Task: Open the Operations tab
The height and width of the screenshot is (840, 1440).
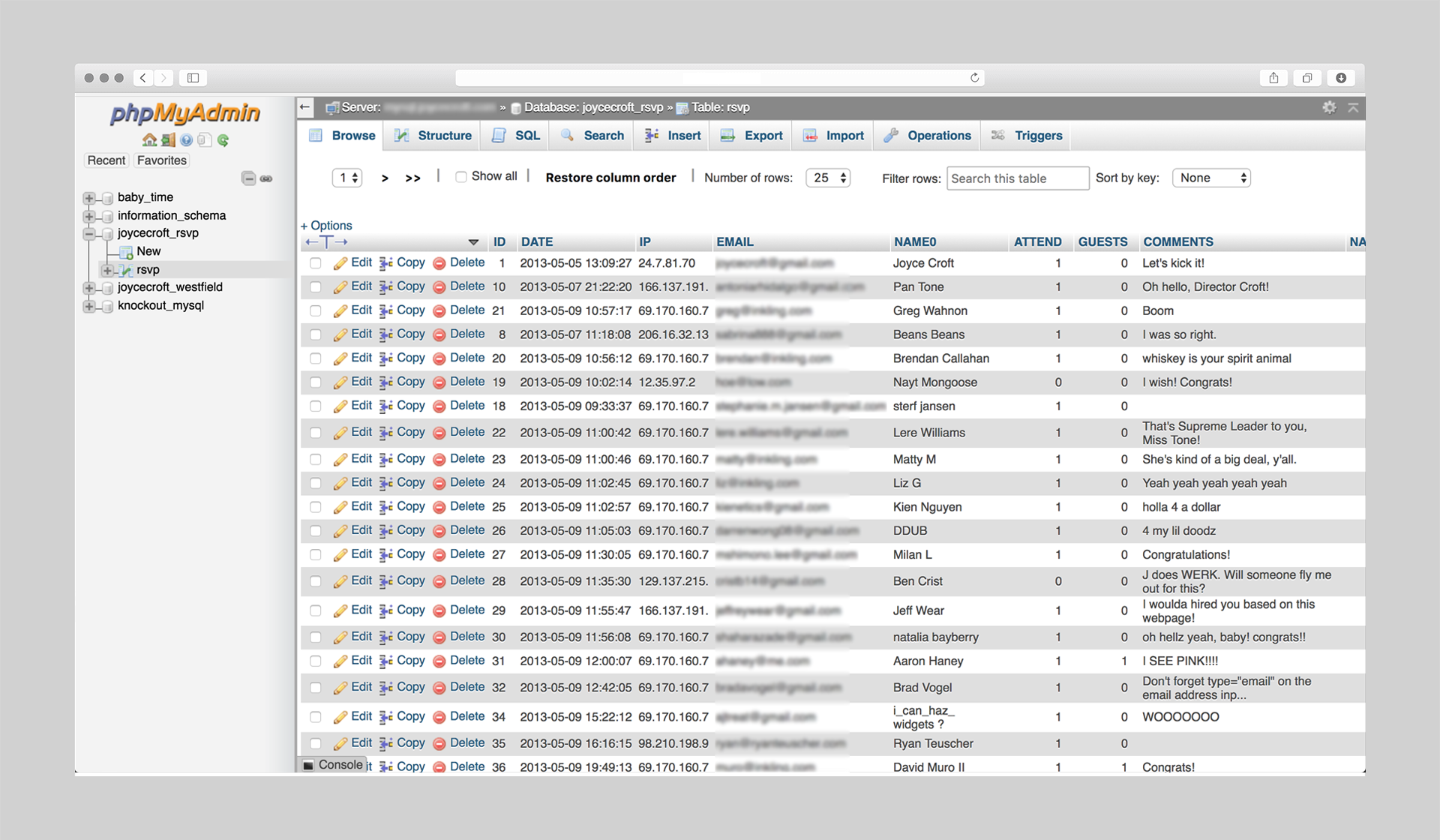Action: 928,136
